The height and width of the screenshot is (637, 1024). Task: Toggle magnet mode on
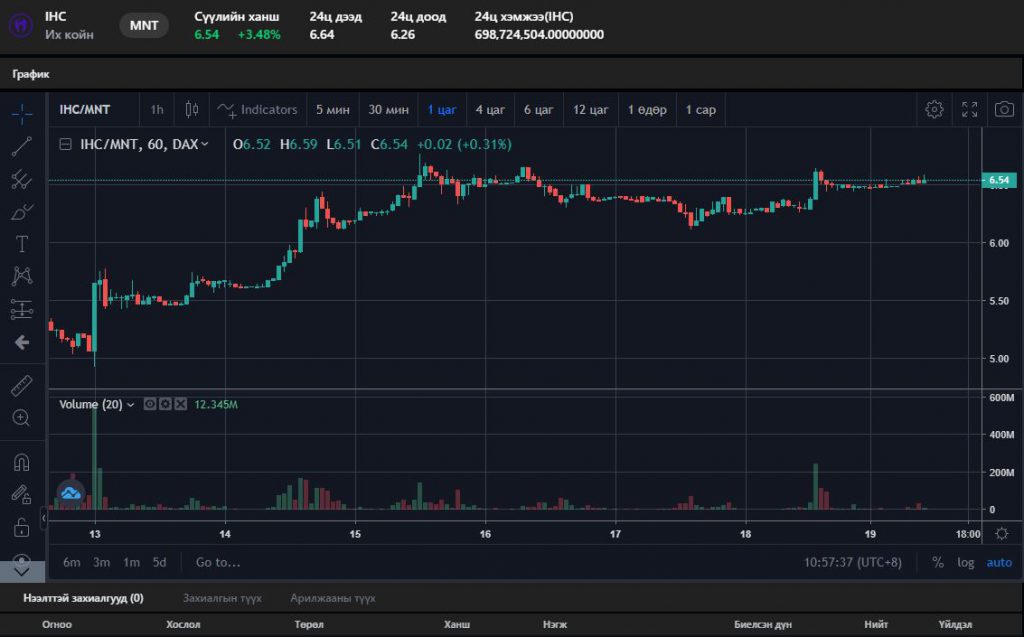pyautogui.click(x=22, y=462)
